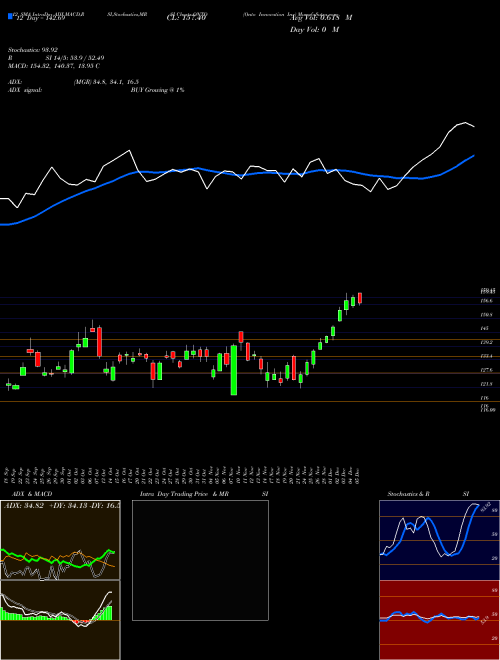
Task: Click the SI 14/3 values text
Action: [x=75, y=58]
